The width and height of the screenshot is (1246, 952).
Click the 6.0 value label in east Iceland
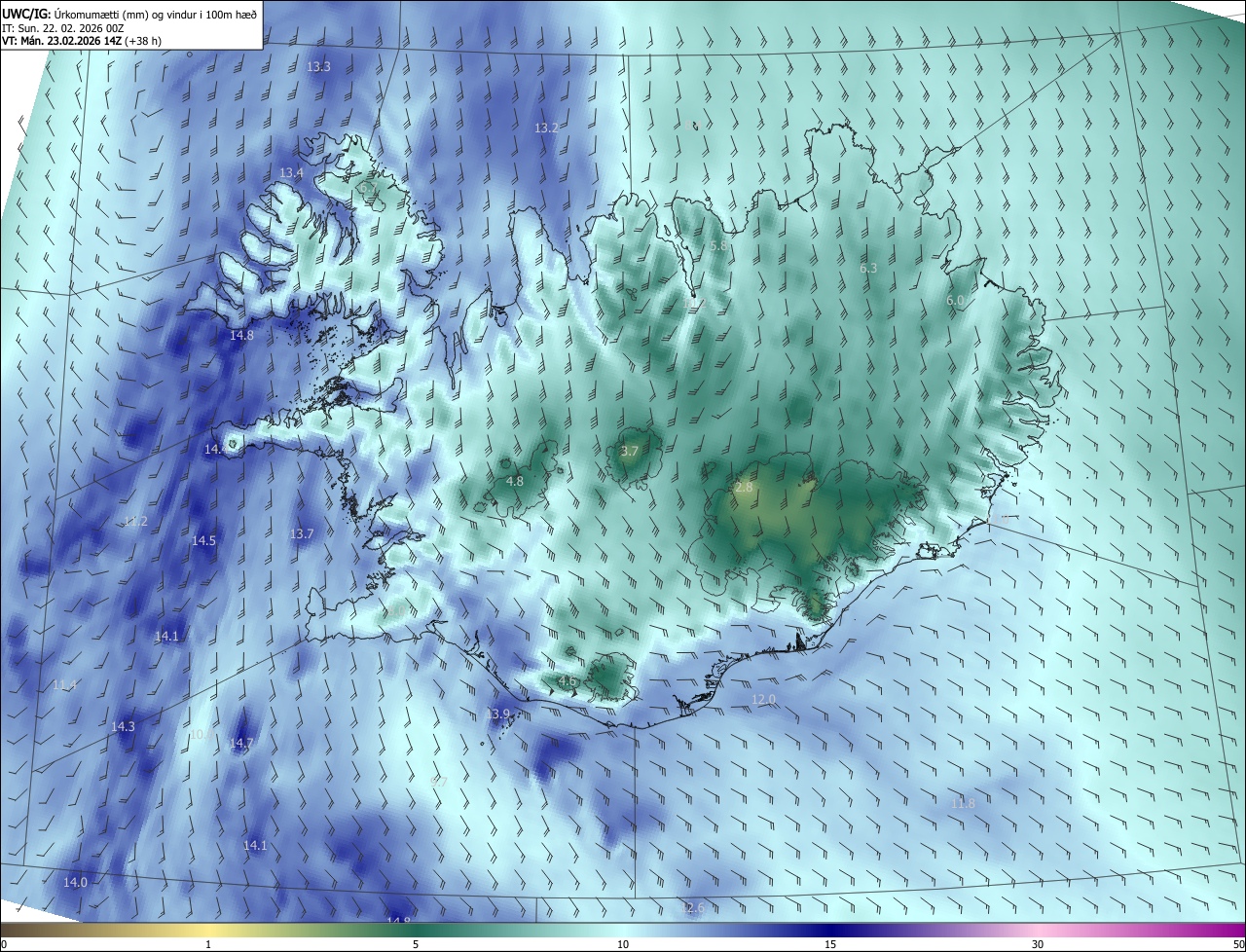(955, 302)
